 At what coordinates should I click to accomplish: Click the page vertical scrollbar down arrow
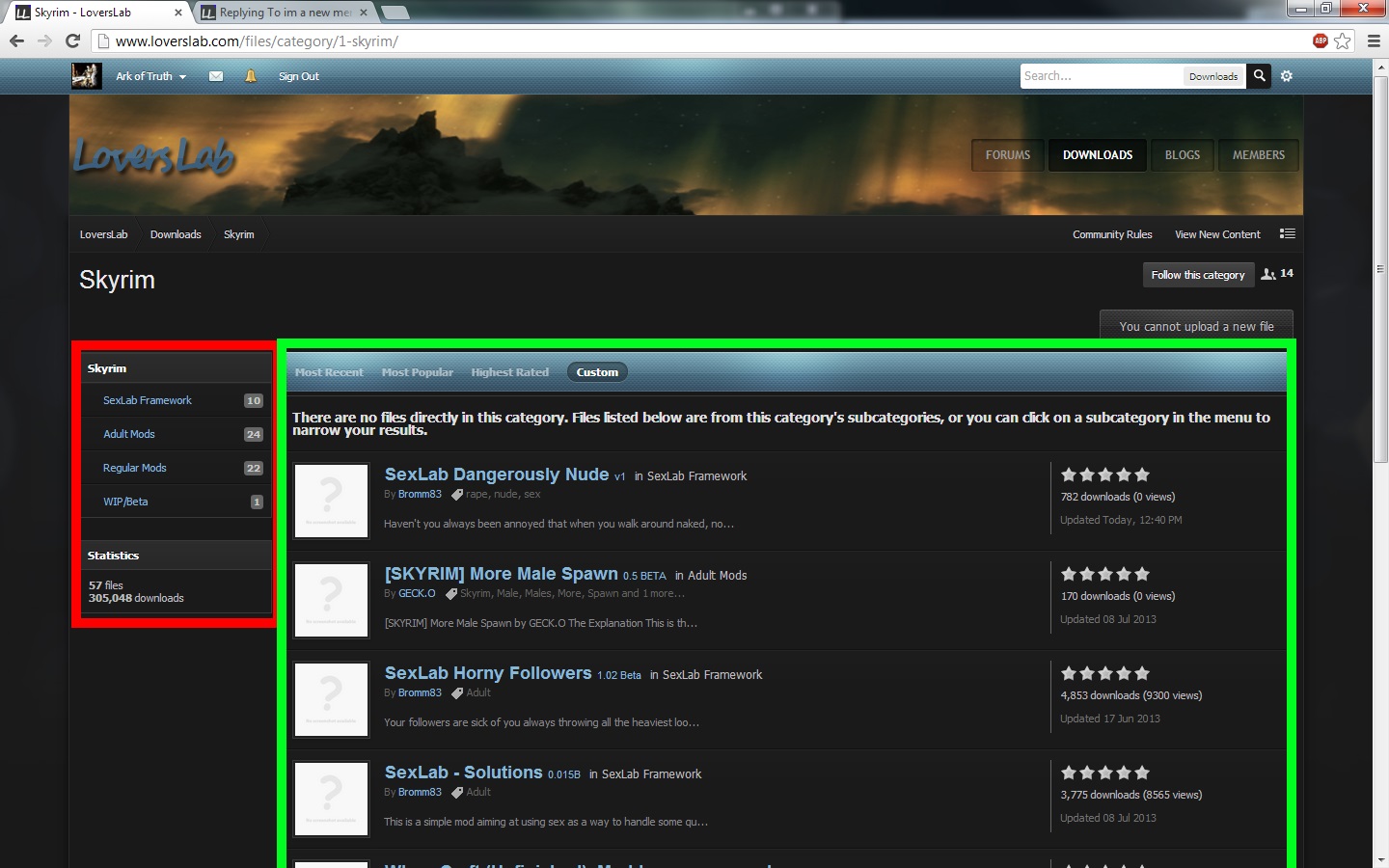point(1380,860)
